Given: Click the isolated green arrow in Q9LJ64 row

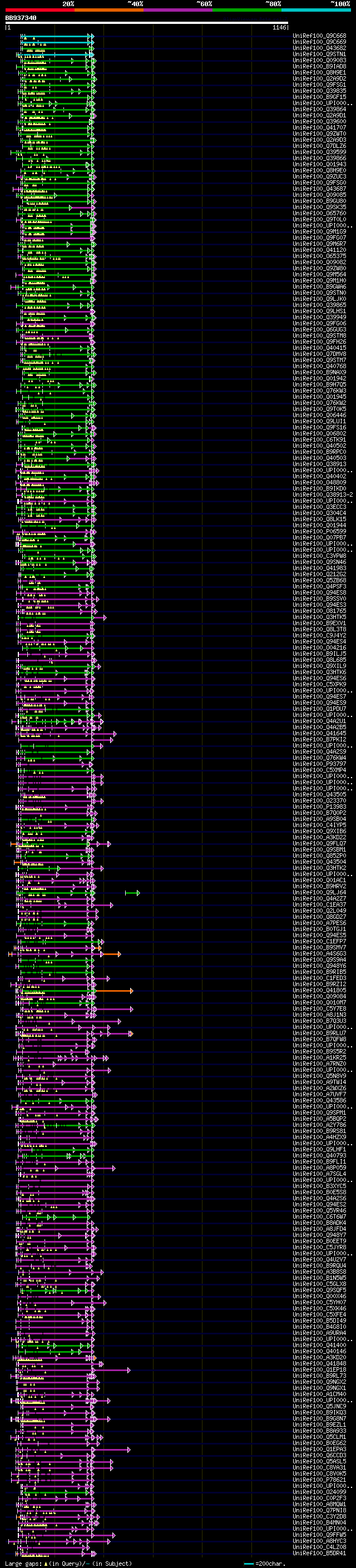Looking at the screenshot, I should click(x=132, y=893).
